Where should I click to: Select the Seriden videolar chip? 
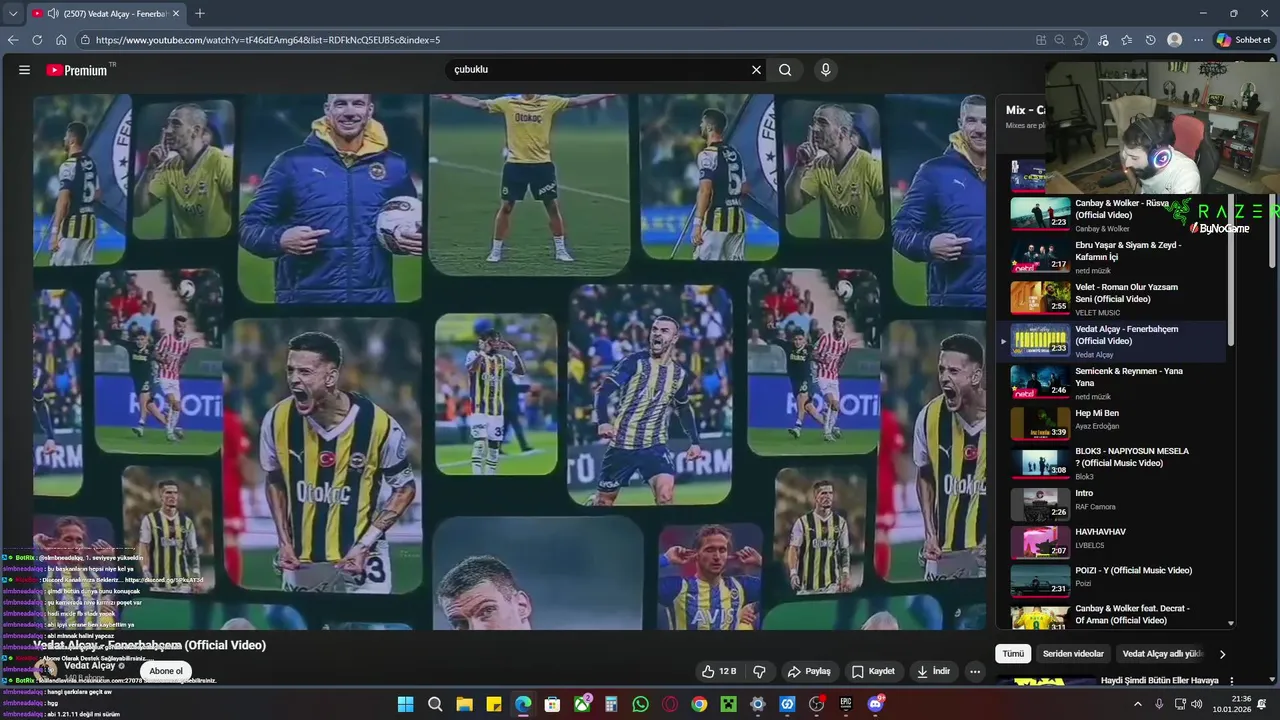1073,654
